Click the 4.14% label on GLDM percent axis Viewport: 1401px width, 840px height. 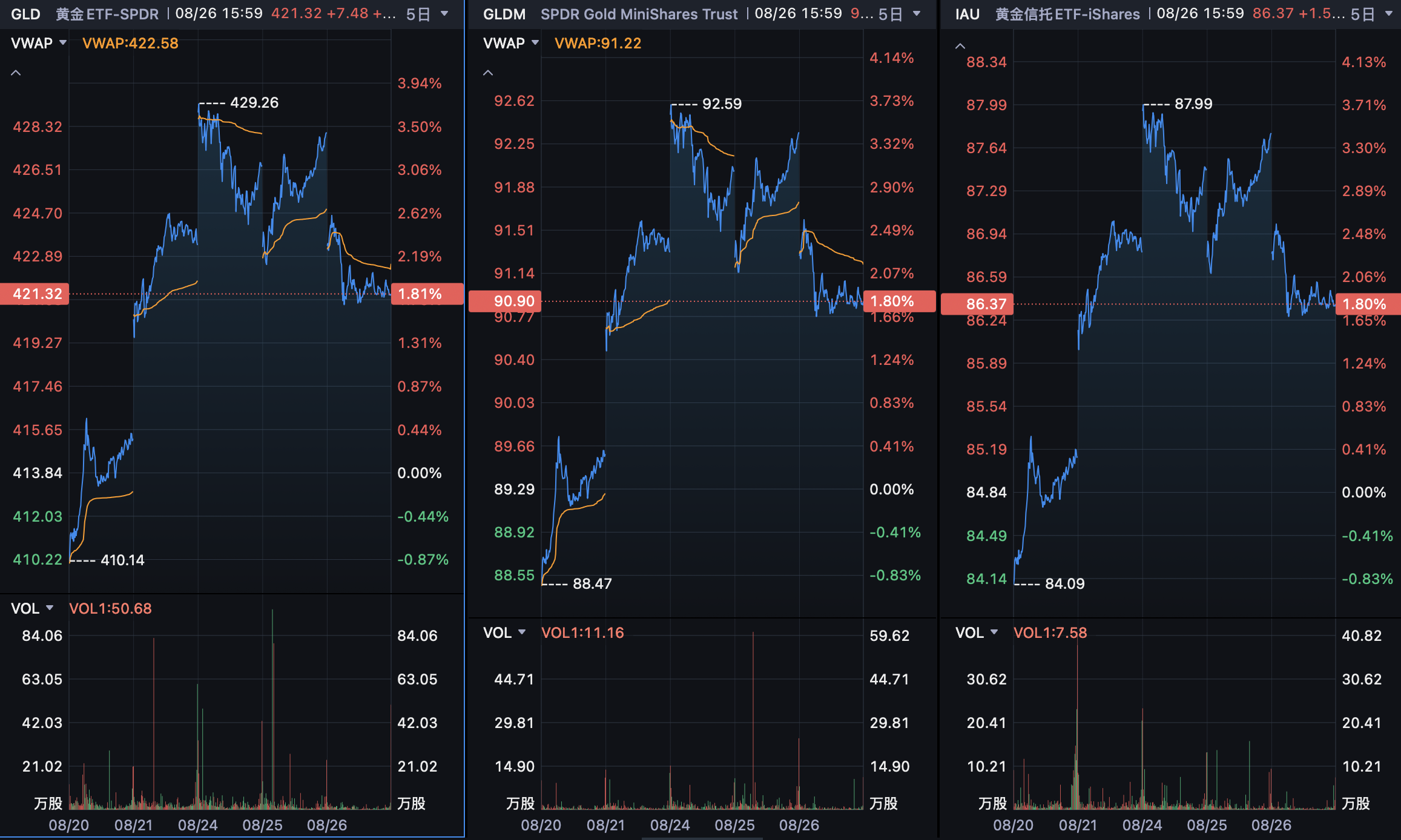coord(892,57)
